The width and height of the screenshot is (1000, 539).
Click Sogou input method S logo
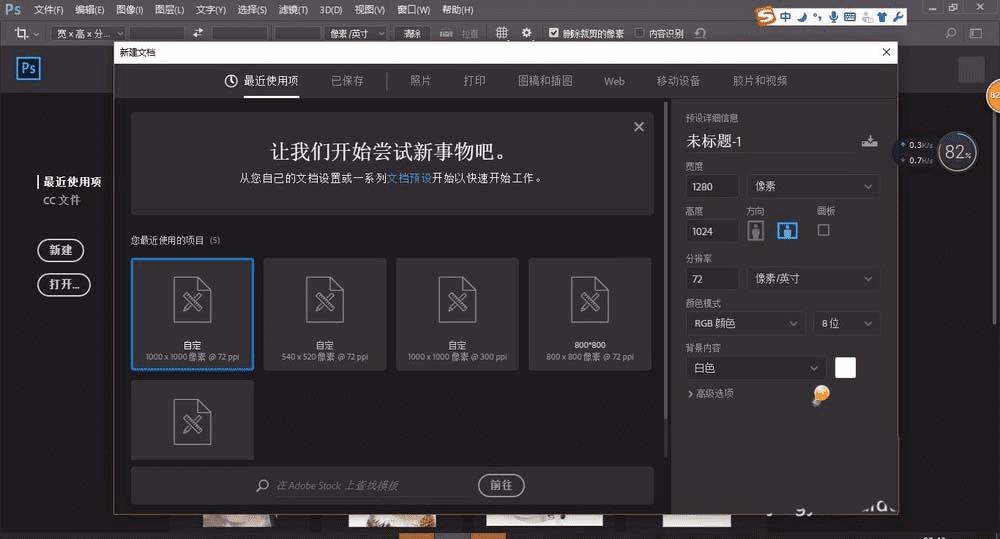[x=765, y=15]
